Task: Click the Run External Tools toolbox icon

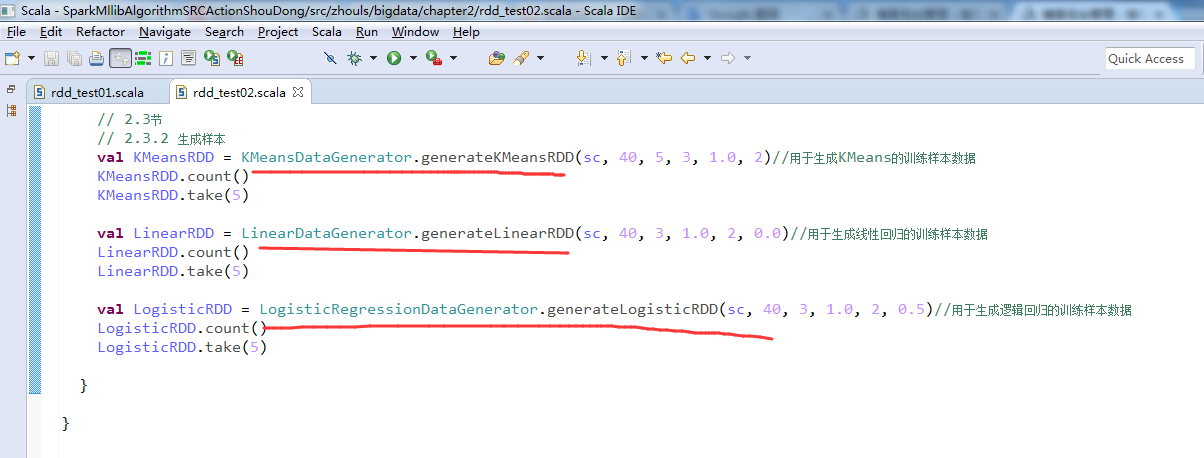Action: [x=435, y=59]
